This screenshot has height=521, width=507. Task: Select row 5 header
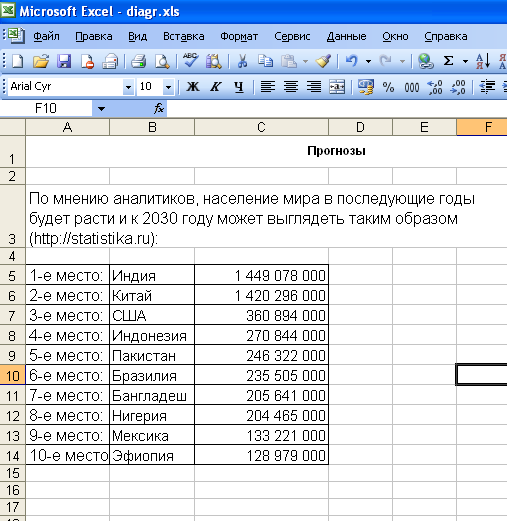(12, 276)
